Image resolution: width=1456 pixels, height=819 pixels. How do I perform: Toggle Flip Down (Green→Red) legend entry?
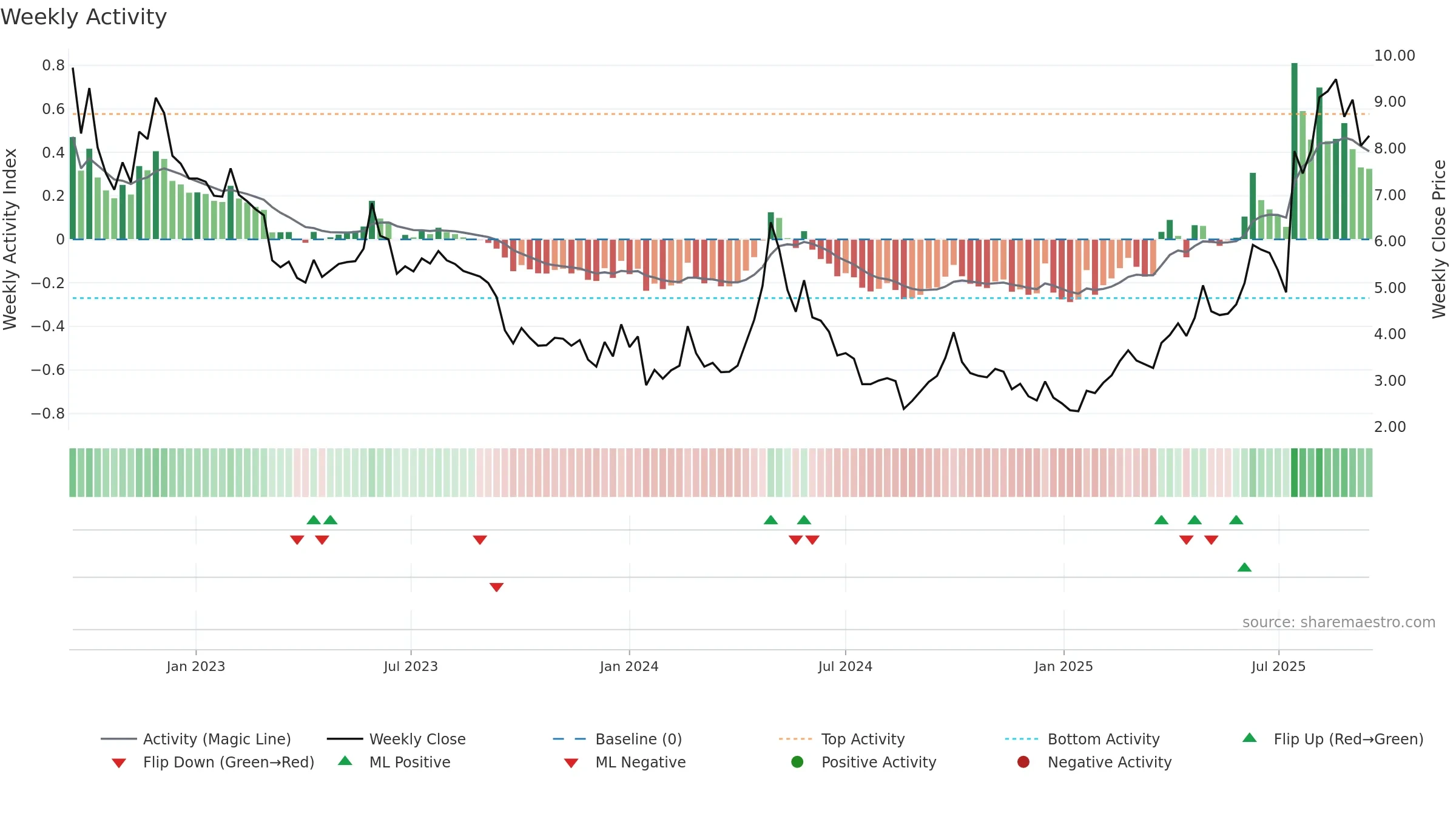[213, 762]
